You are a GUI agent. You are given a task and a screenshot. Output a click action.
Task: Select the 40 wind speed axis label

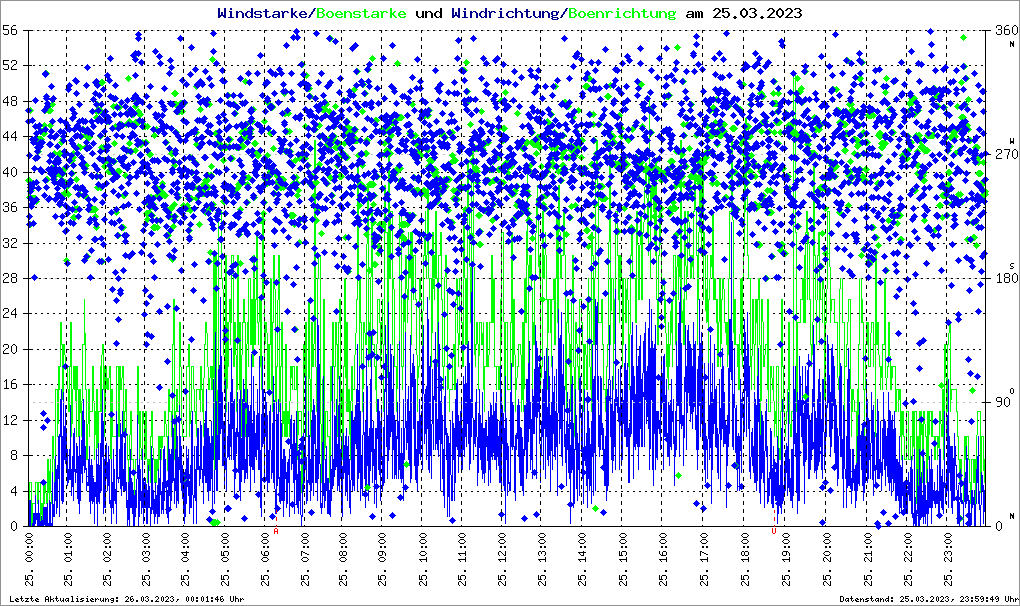[x=10, y=172]
